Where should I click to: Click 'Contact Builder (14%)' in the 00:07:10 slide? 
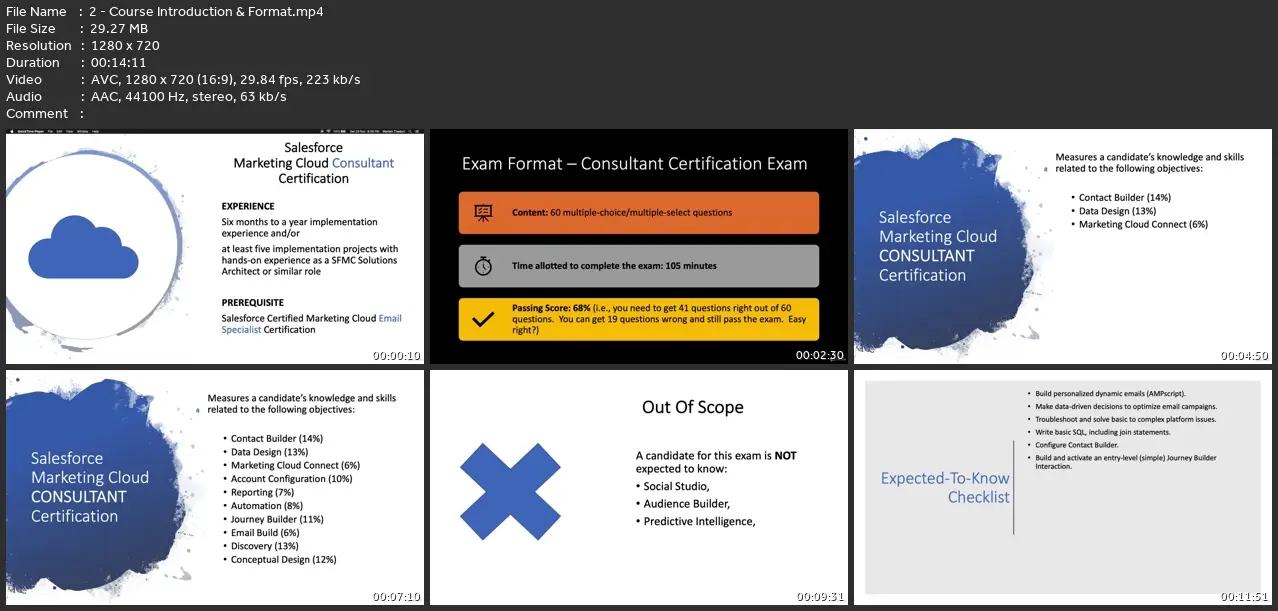tap(277, 438)
